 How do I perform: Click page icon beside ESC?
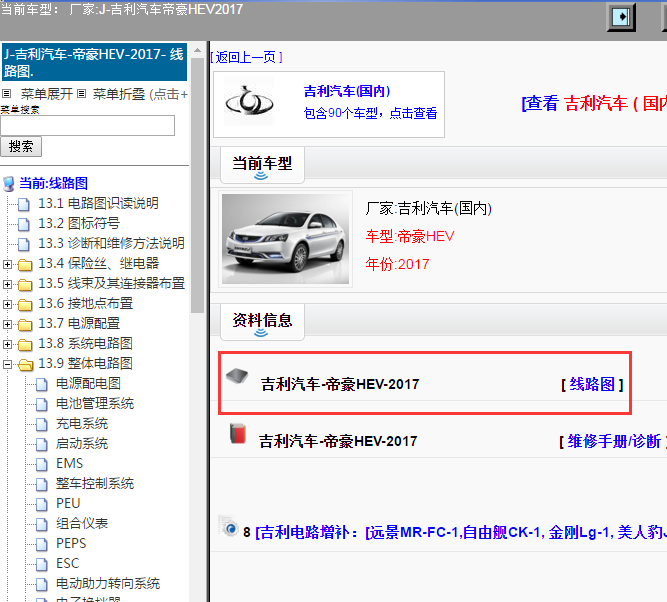pyautogui.click(x=42, y=564)
